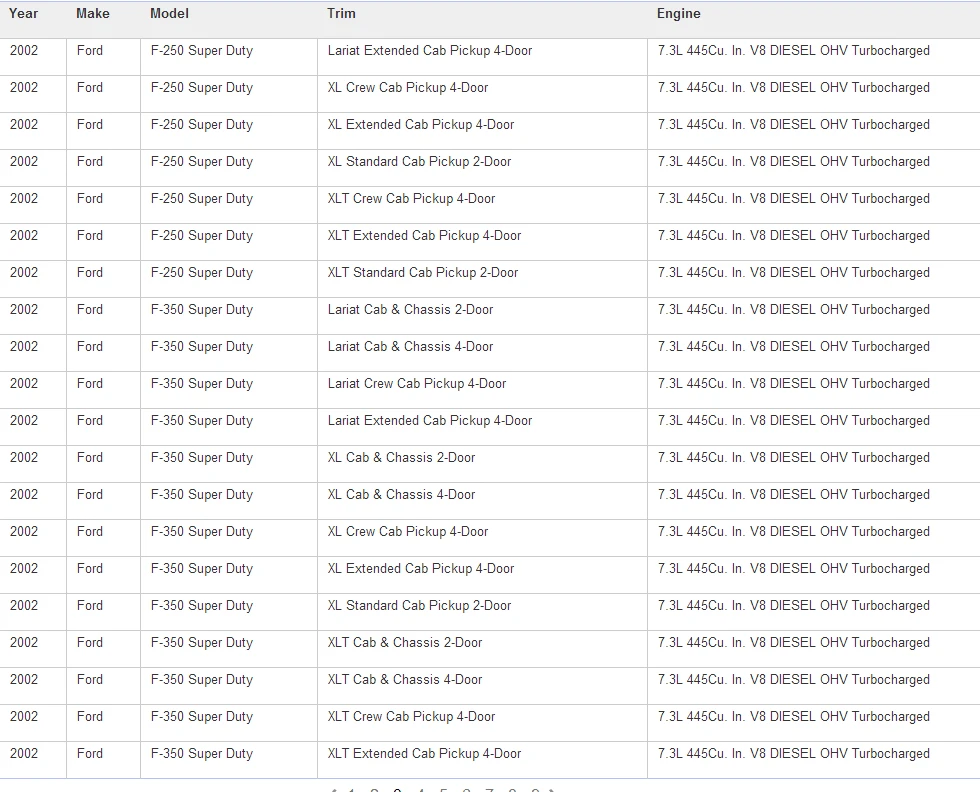Click Year 2002 in F-350 XLT Cab & Chassis 4-Door row
980x792 pixels.
(24, 679)
